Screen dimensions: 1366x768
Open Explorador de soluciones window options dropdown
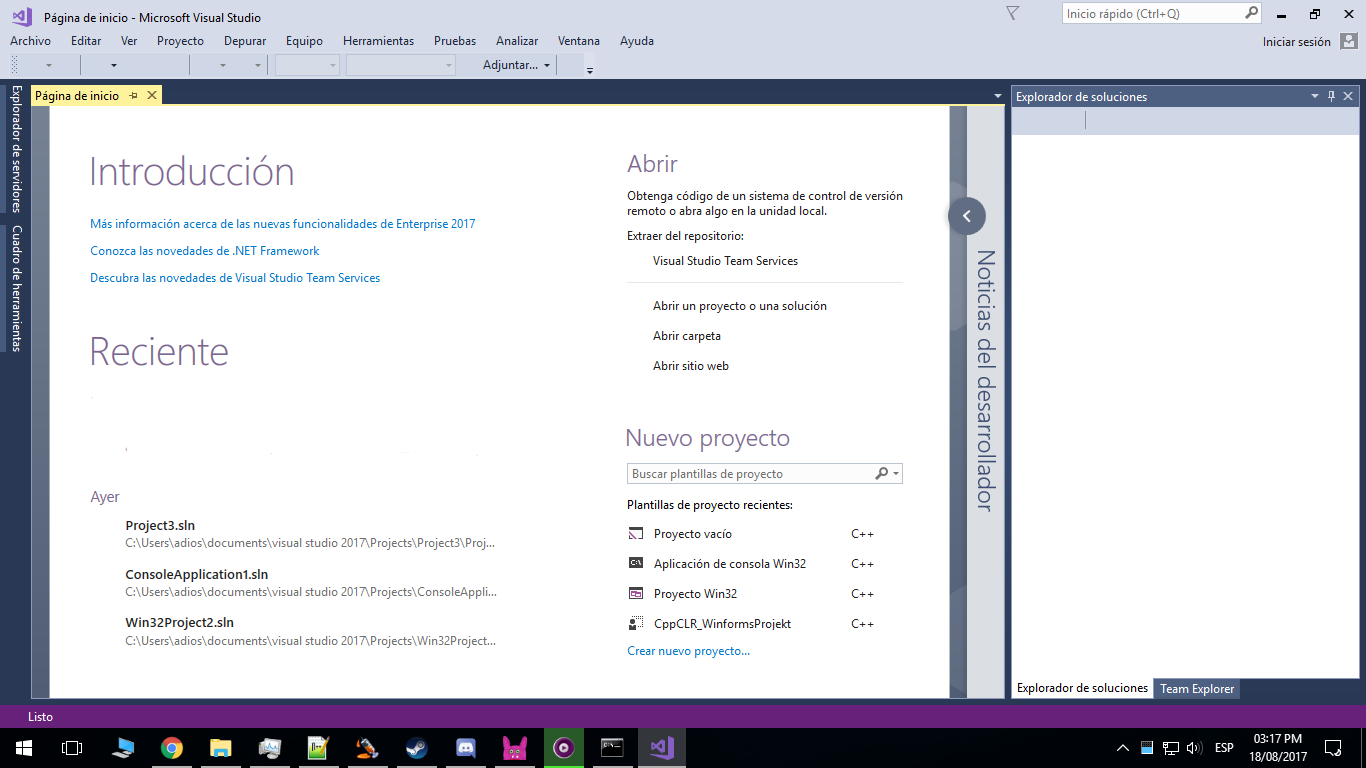[x=1315, y=96]
